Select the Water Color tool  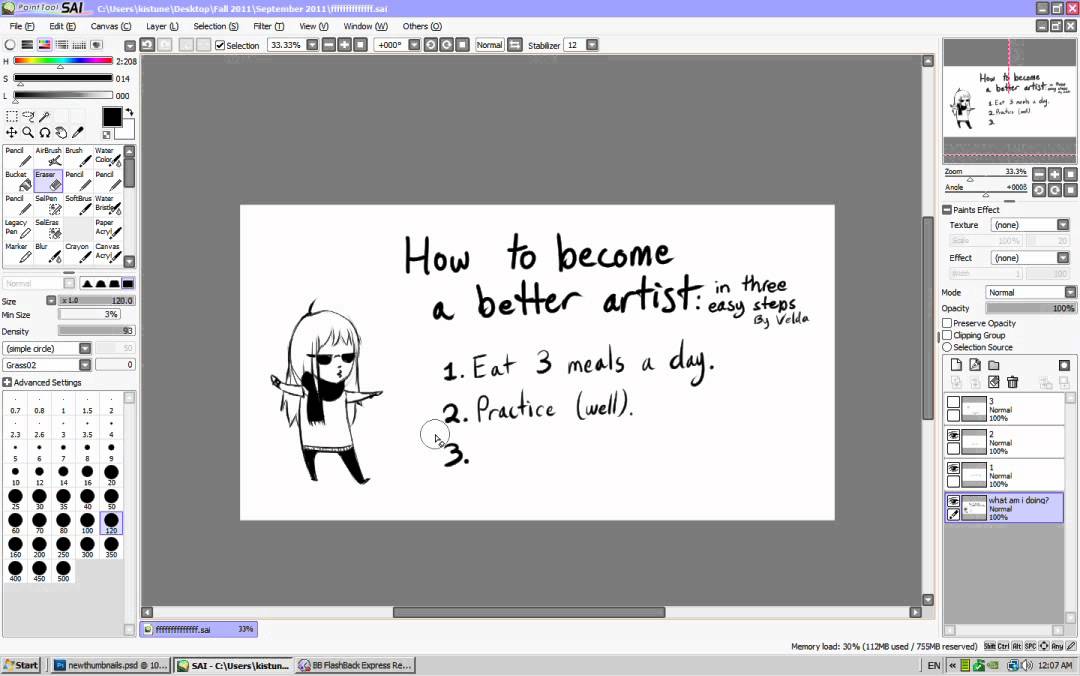pos(108,157)
